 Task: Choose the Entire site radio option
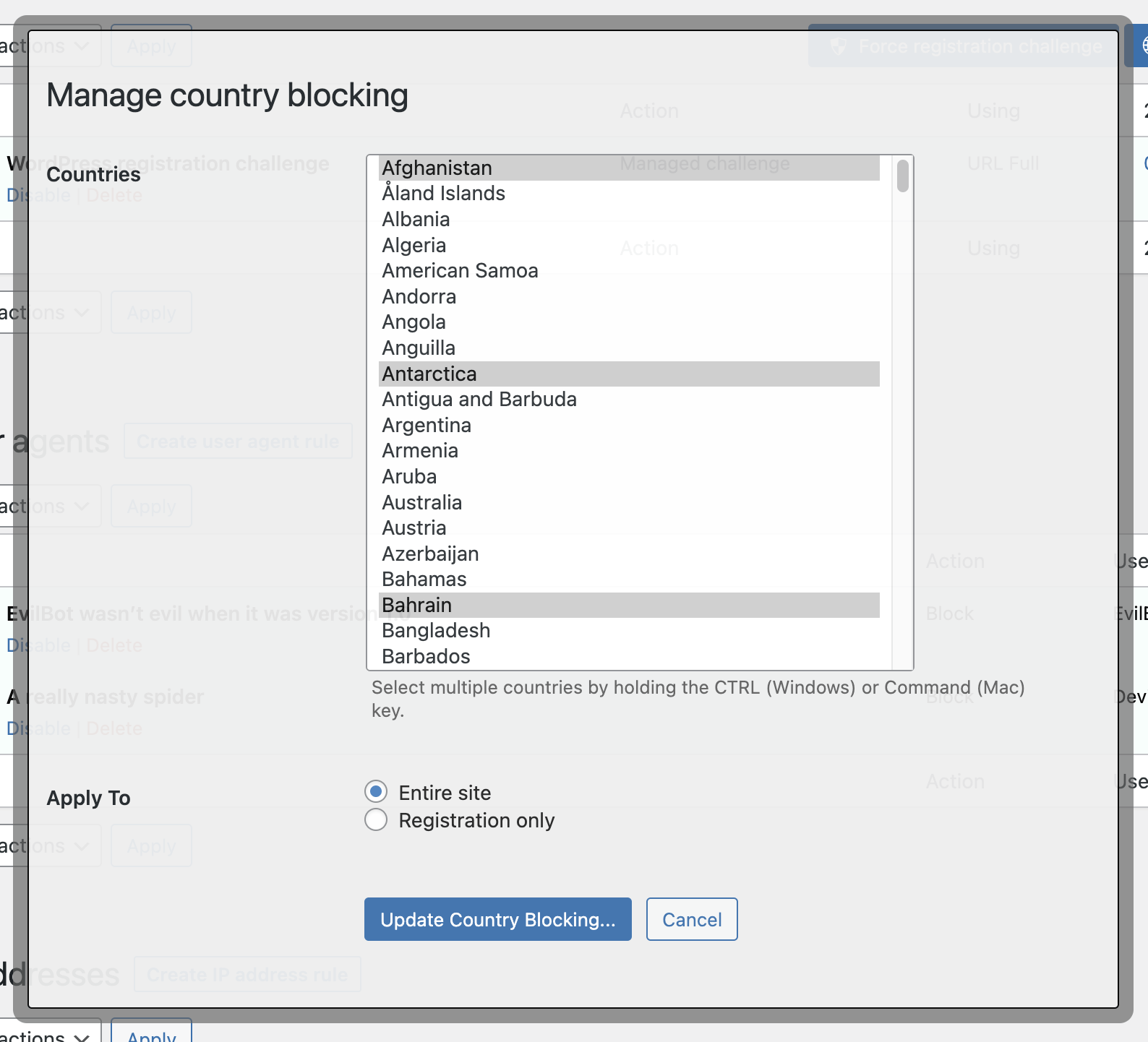pos(376,792)
